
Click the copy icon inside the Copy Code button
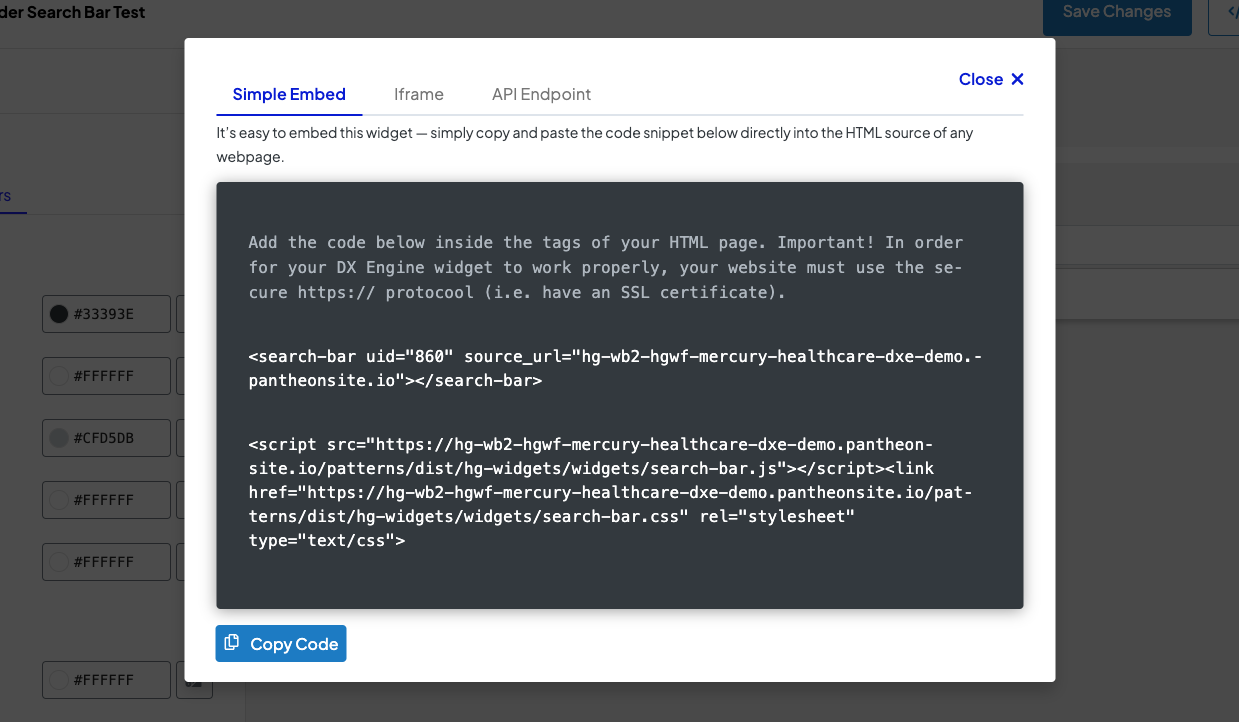231,643
